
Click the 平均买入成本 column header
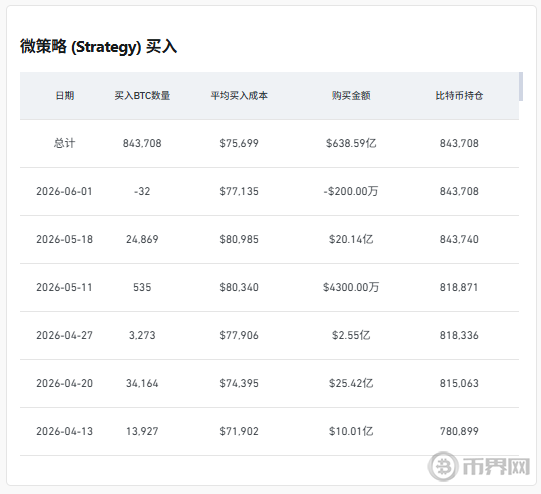point(239,96)
